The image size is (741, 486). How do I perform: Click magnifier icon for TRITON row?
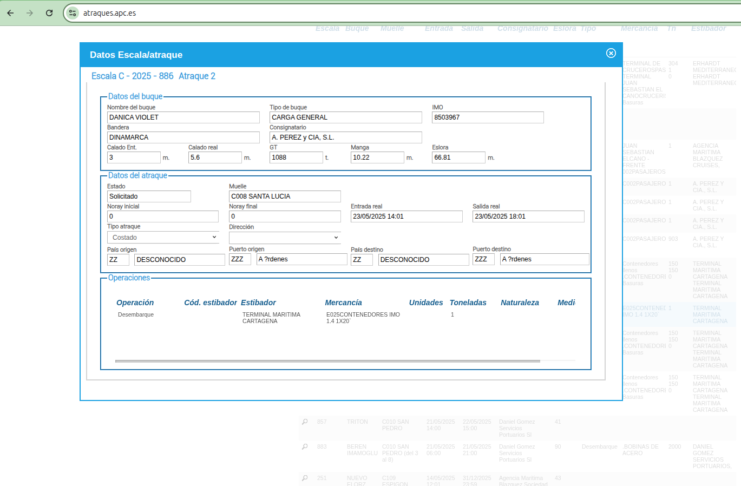(x=305, y=422)
